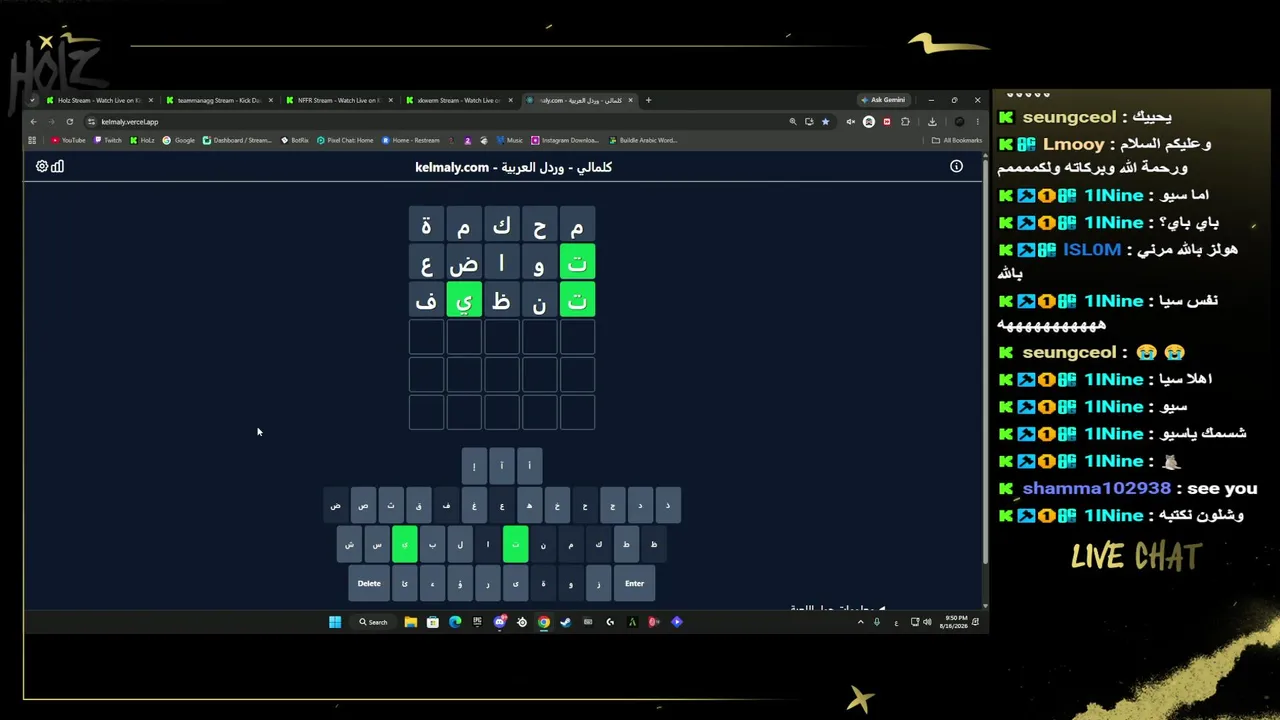Click the keyboard key for letter ج

point(612,505)
